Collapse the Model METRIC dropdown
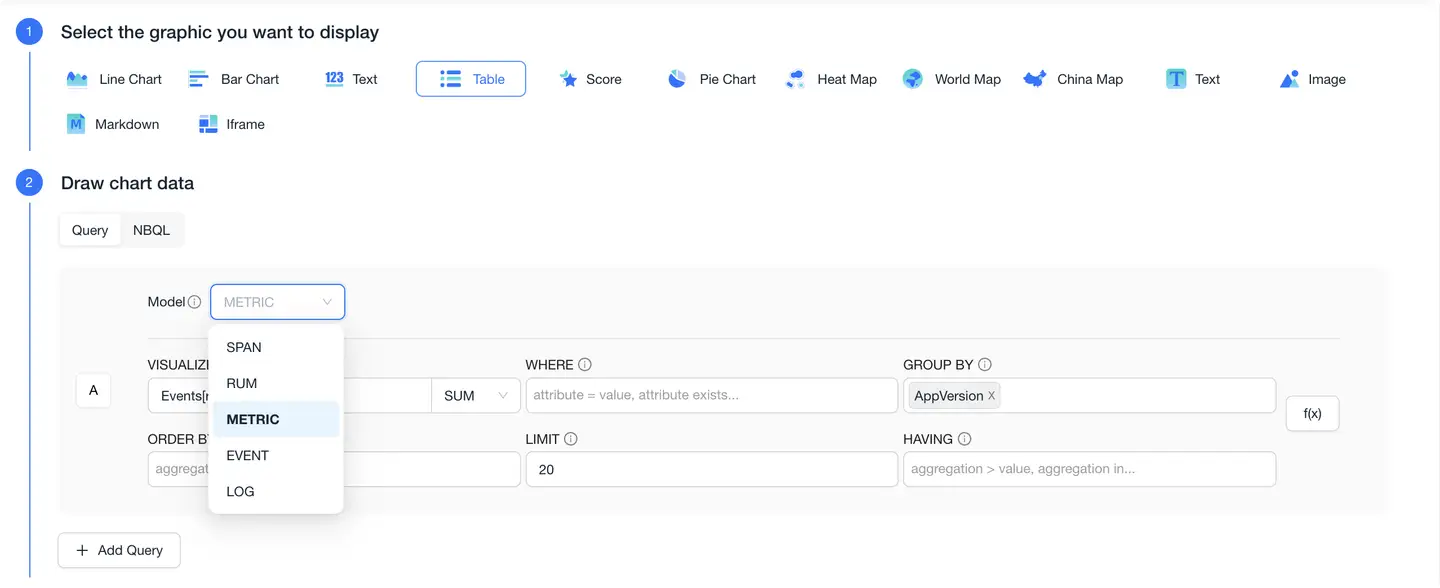Viewport: 1440px width, 588px height. point(277,302)
